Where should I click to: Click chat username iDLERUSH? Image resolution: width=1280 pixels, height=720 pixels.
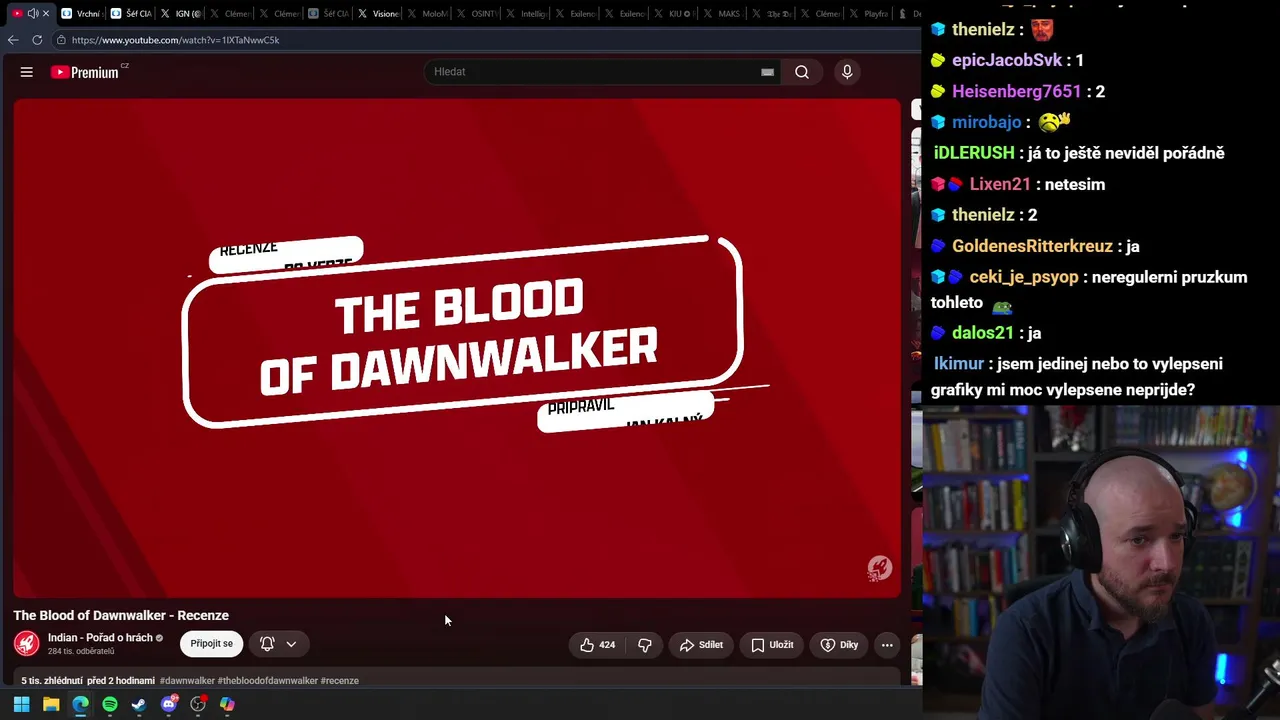coord(974,153)
